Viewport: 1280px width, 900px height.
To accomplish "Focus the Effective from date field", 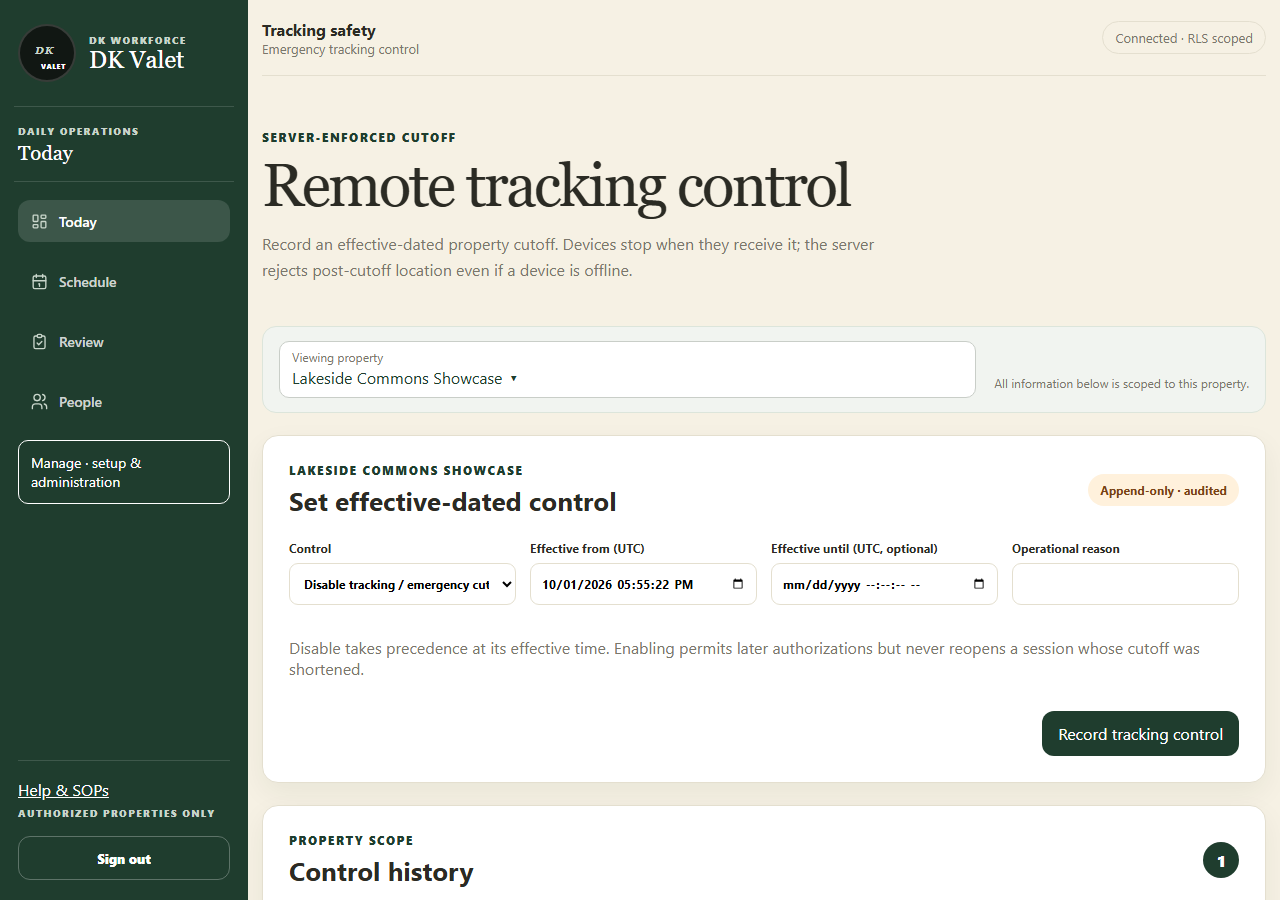I will (x=643, y=584).
